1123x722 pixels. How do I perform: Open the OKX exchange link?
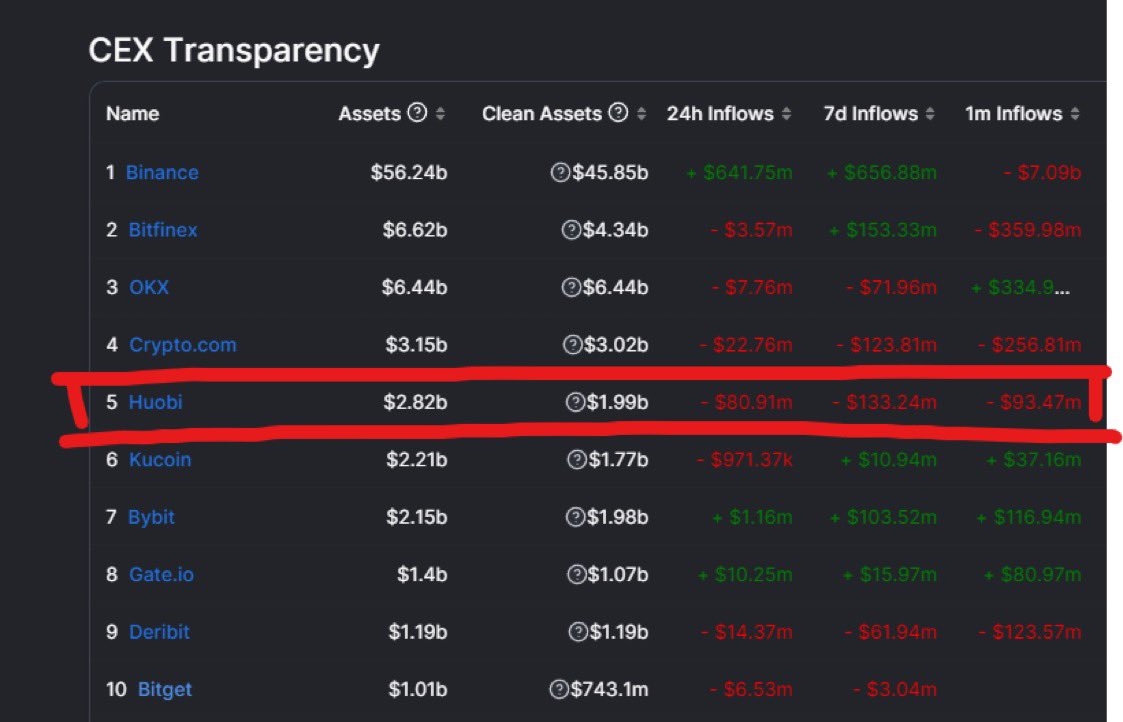(x=149, y=287)
